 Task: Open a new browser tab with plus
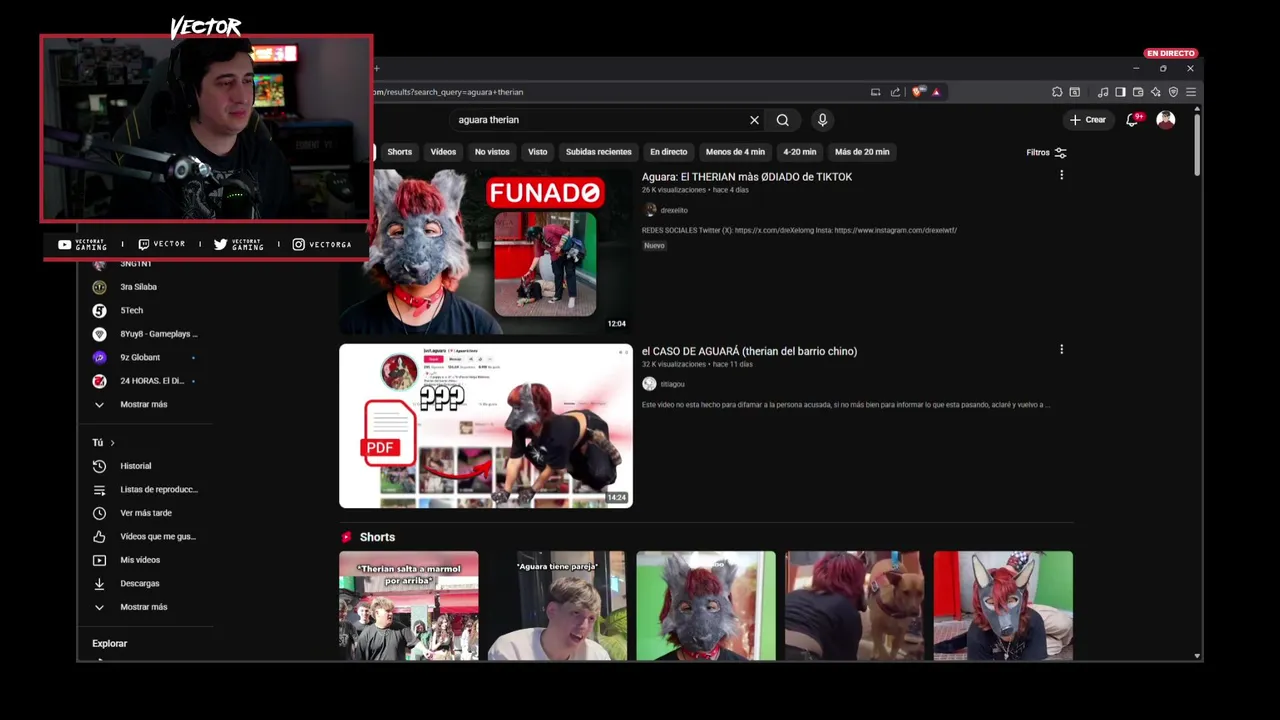pos(377,69)
